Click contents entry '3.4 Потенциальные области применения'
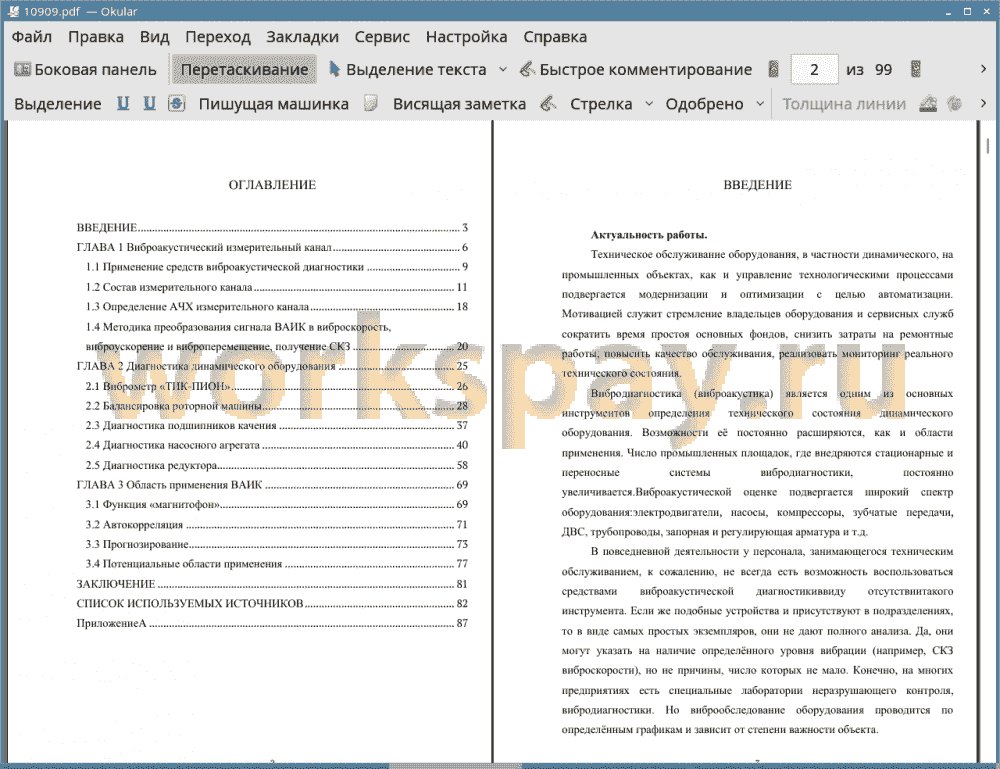This screenshot has height=769, width=1000. click(x=277, y=564)
